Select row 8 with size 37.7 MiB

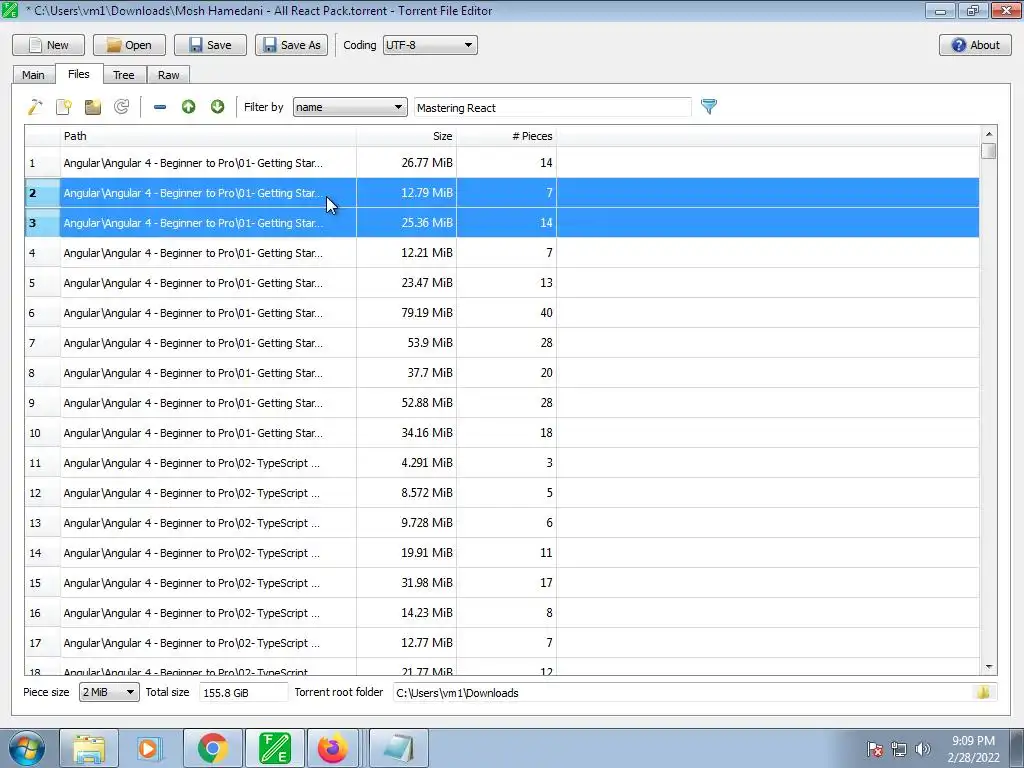coord(502,373)
